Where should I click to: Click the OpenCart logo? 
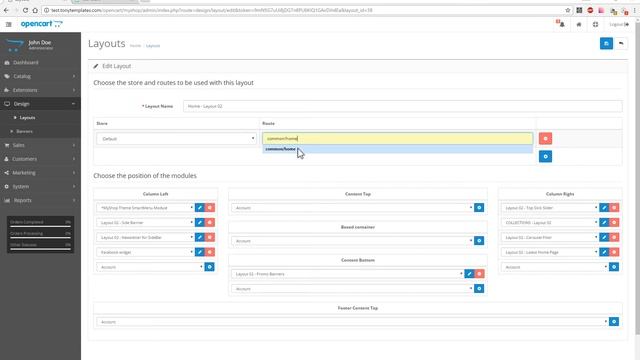pos(42,24)
